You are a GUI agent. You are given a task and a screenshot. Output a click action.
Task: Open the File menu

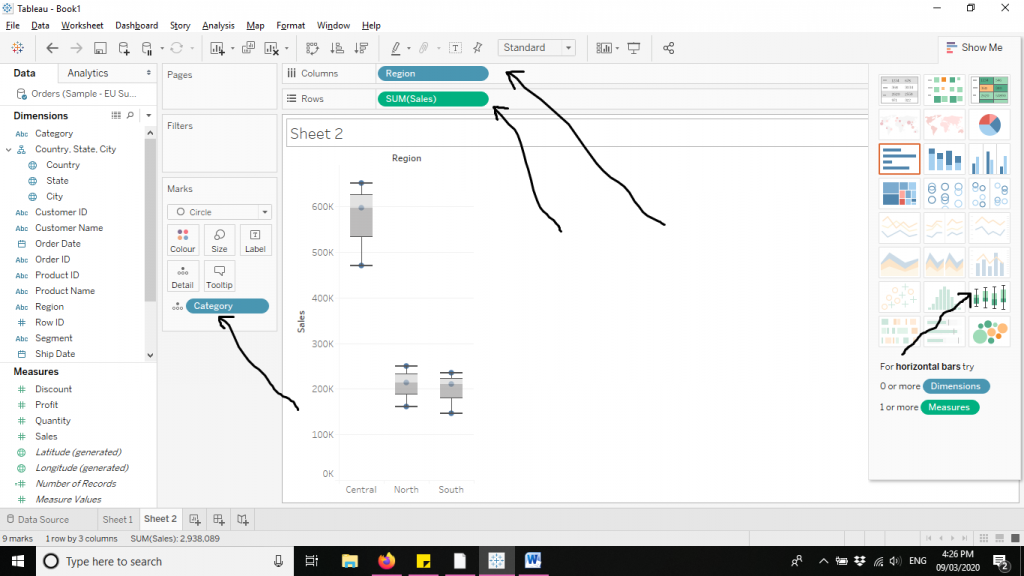[x=12, y=25]
